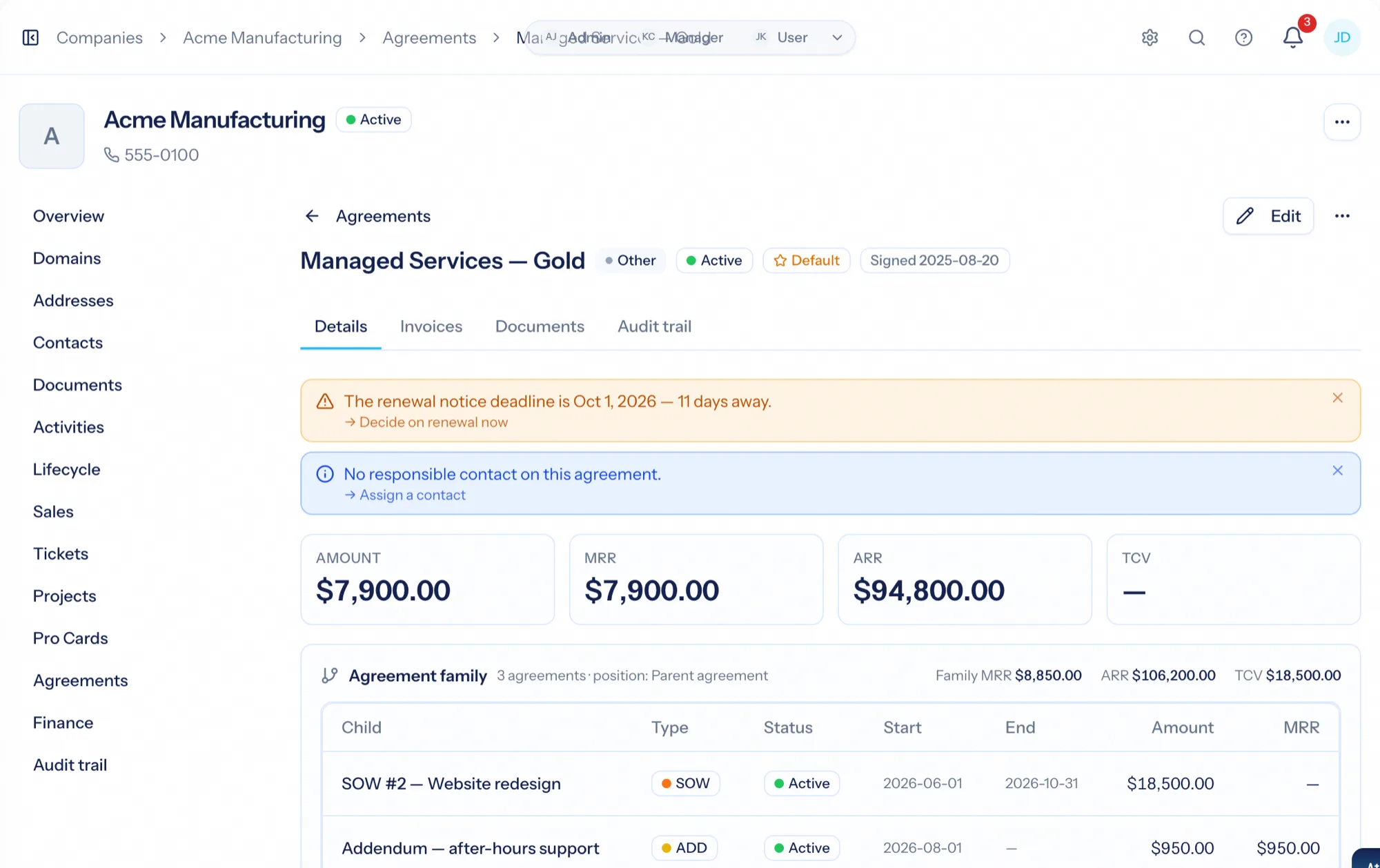The width and height of the screenshot is (1380, 868).
Task: Open Audit trail in the left sidebar
Action: [70, 765]
